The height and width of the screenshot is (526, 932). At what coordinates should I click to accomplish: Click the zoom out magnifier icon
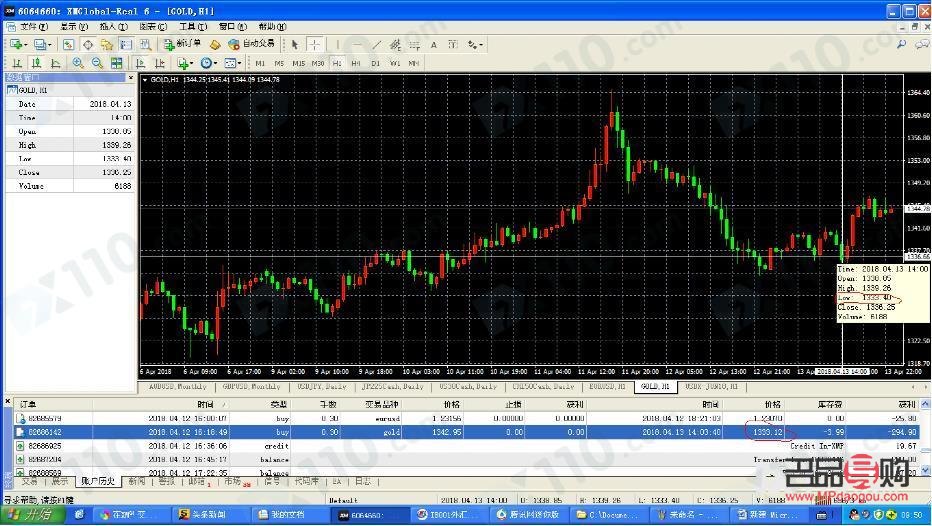click(x=98, y=63)
